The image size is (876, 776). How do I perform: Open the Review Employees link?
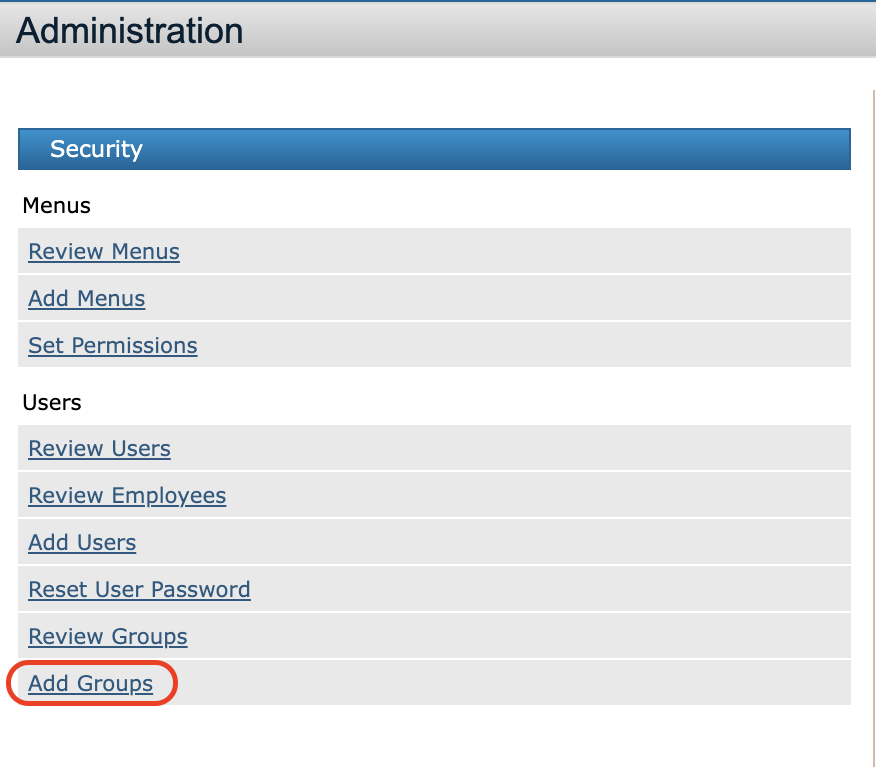click(x=127, y=495)
